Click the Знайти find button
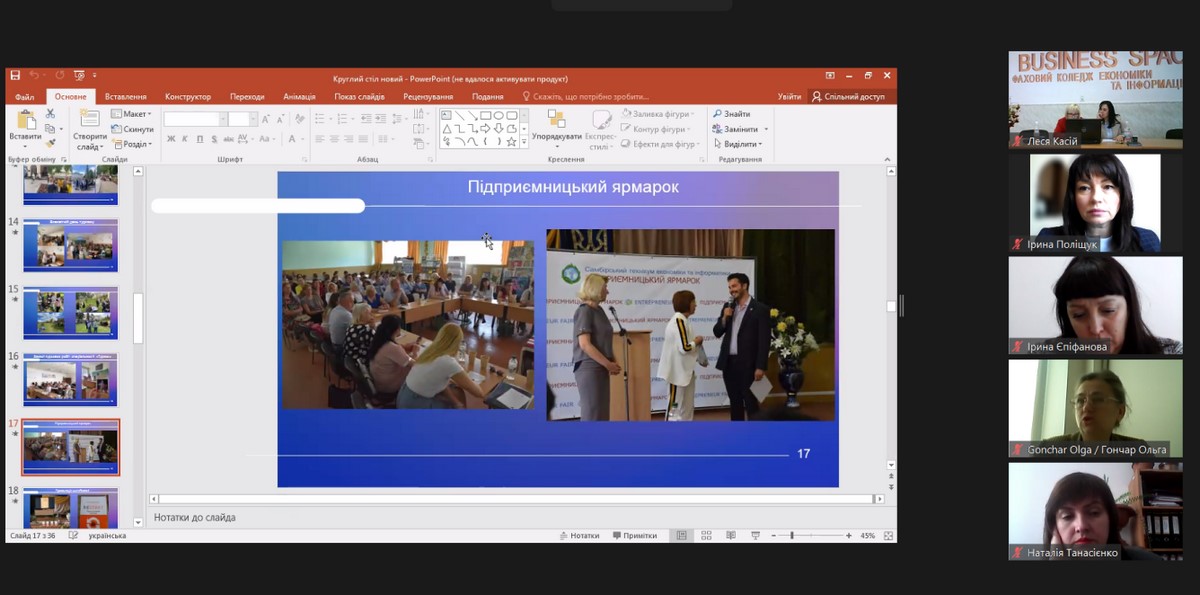1200x595 pixels. pos(731,114)
